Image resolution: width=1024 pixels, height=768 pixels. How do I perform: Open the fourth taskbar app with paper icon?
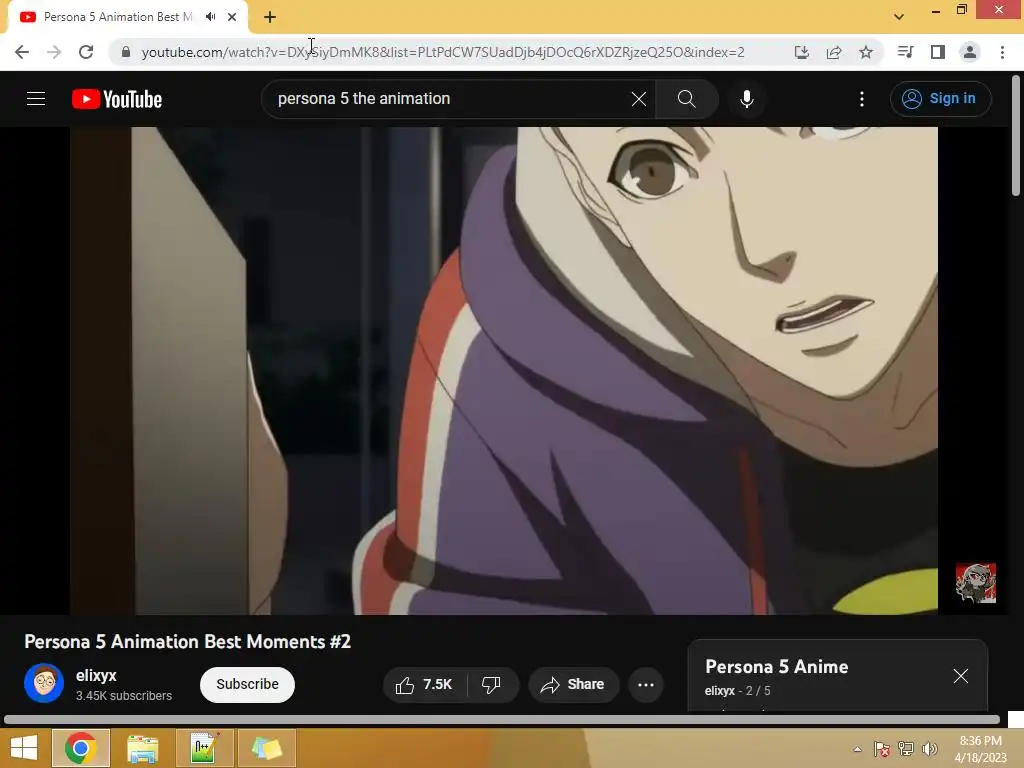[266, 748]
